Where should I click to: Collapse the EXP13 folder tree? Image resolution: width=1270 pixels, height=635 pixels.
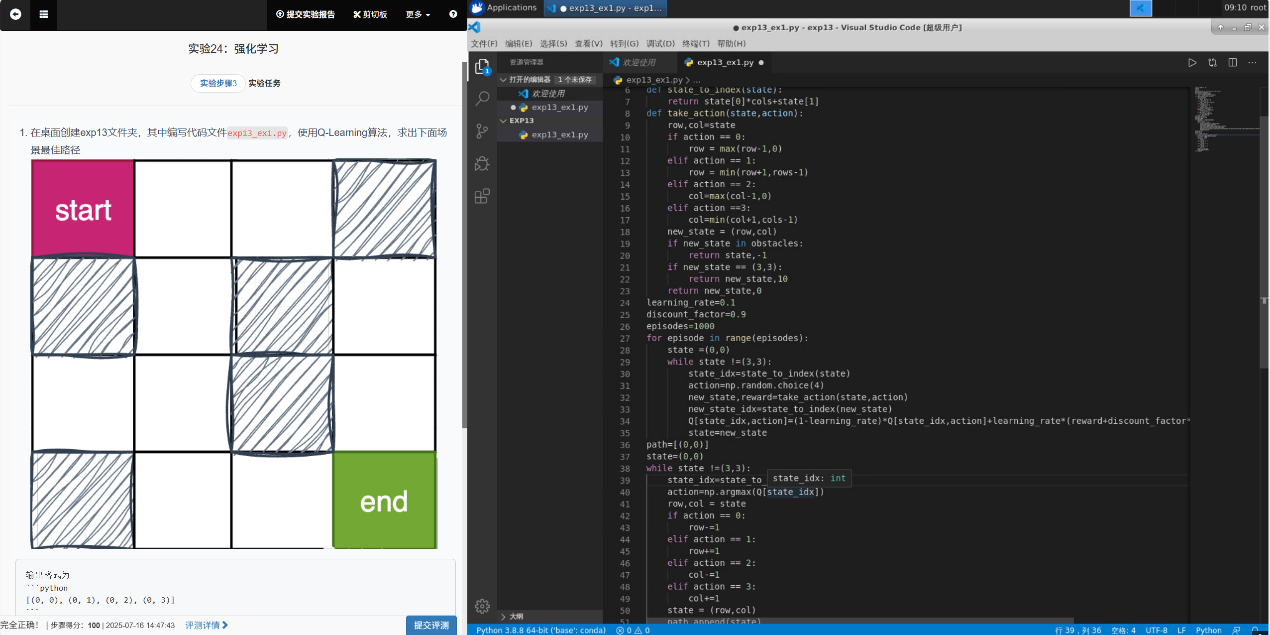coord(503,120)
